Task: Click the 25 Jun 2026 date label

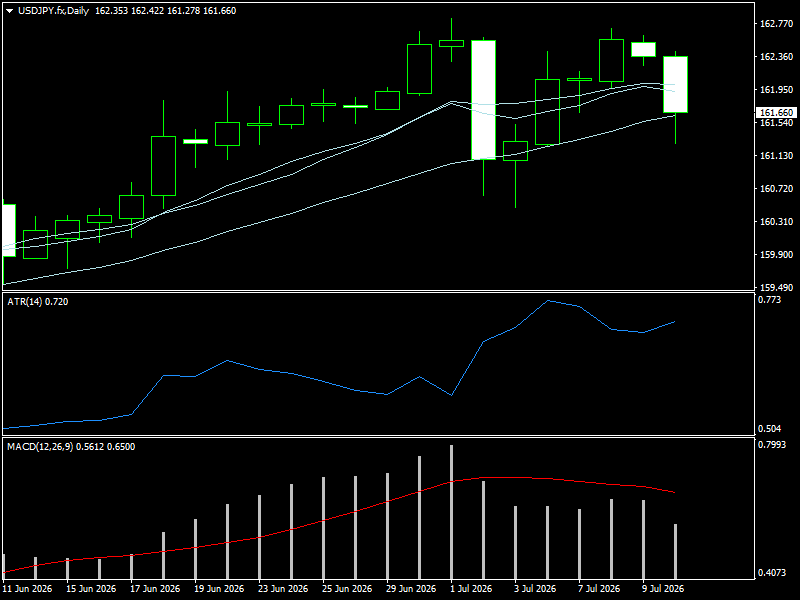Action: click(x=347, y=588)
